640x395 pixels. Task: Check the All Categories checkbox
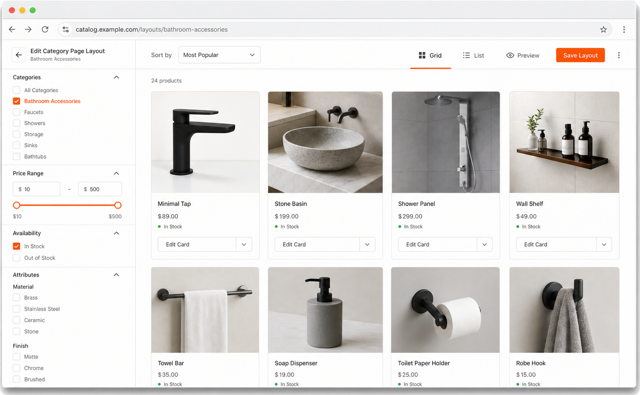pyautogui.click(x=16, y=90)
